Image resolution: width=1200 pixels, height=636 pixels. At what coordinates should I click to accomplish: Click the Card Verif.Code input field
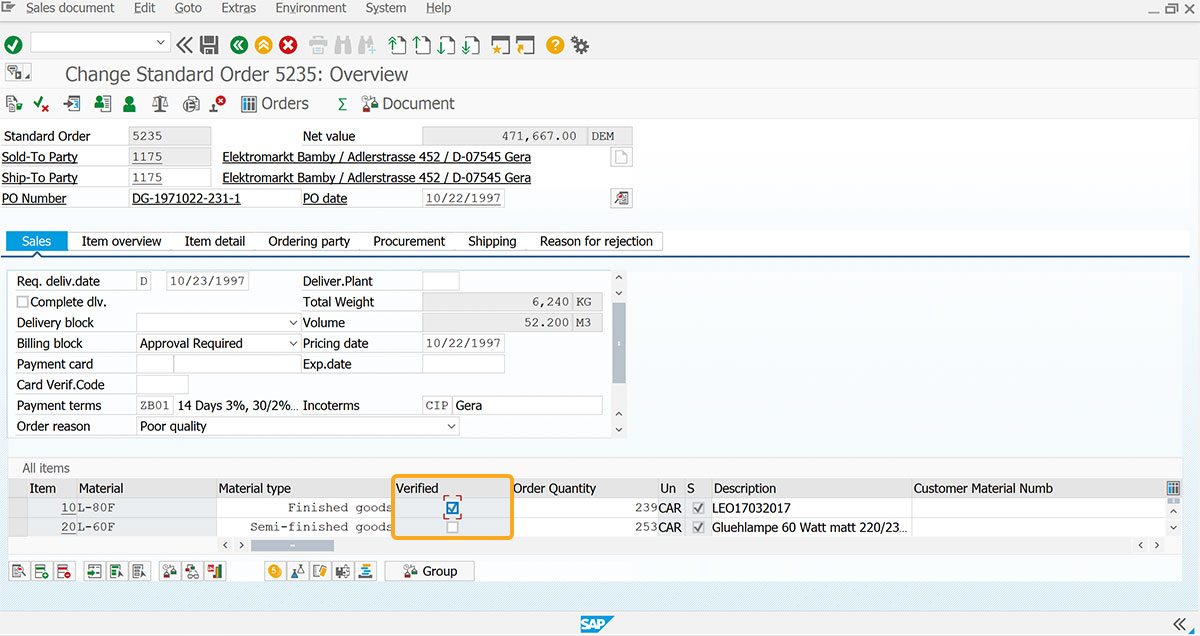(162, 384)
